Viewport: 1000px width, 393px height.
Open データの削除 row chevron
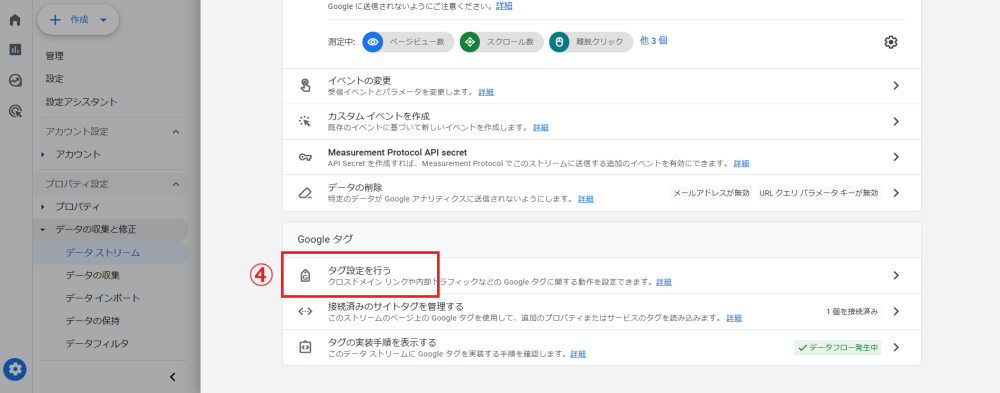(896, 193)
